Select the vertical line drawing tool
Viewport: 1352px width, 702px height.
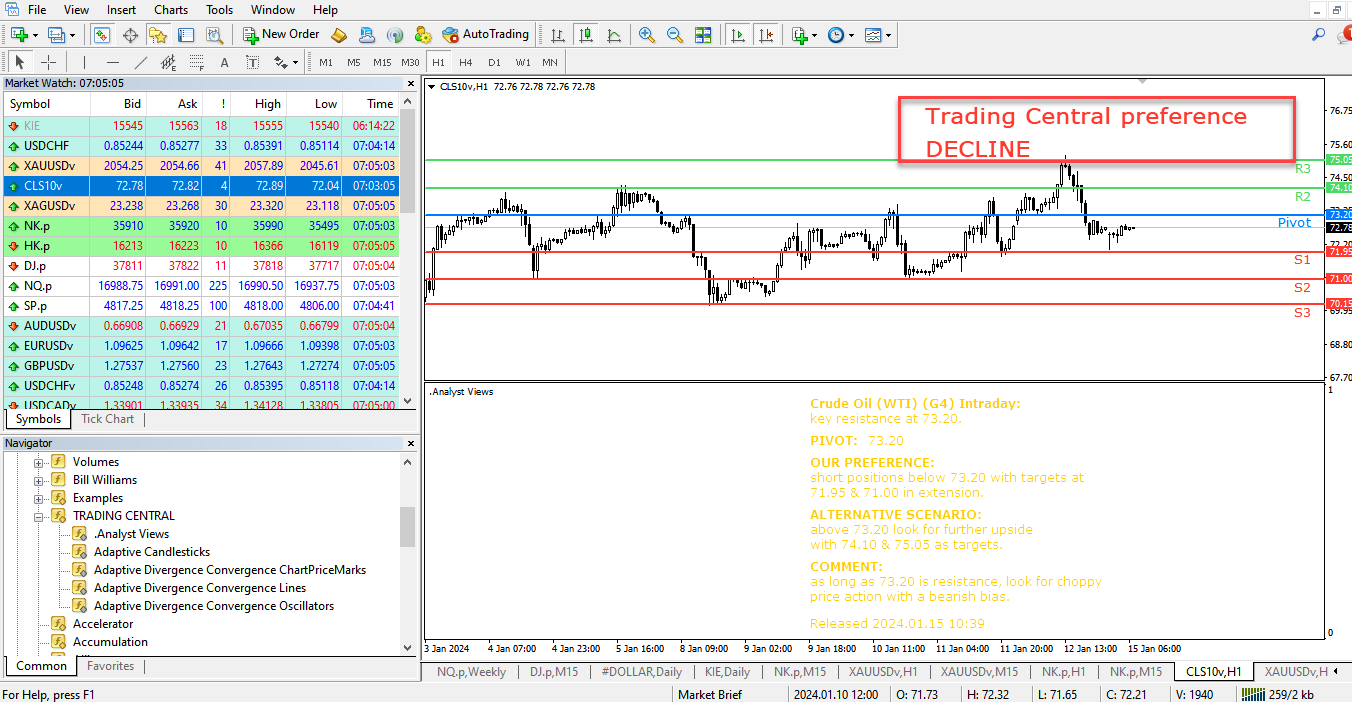[x=84, y=62]
